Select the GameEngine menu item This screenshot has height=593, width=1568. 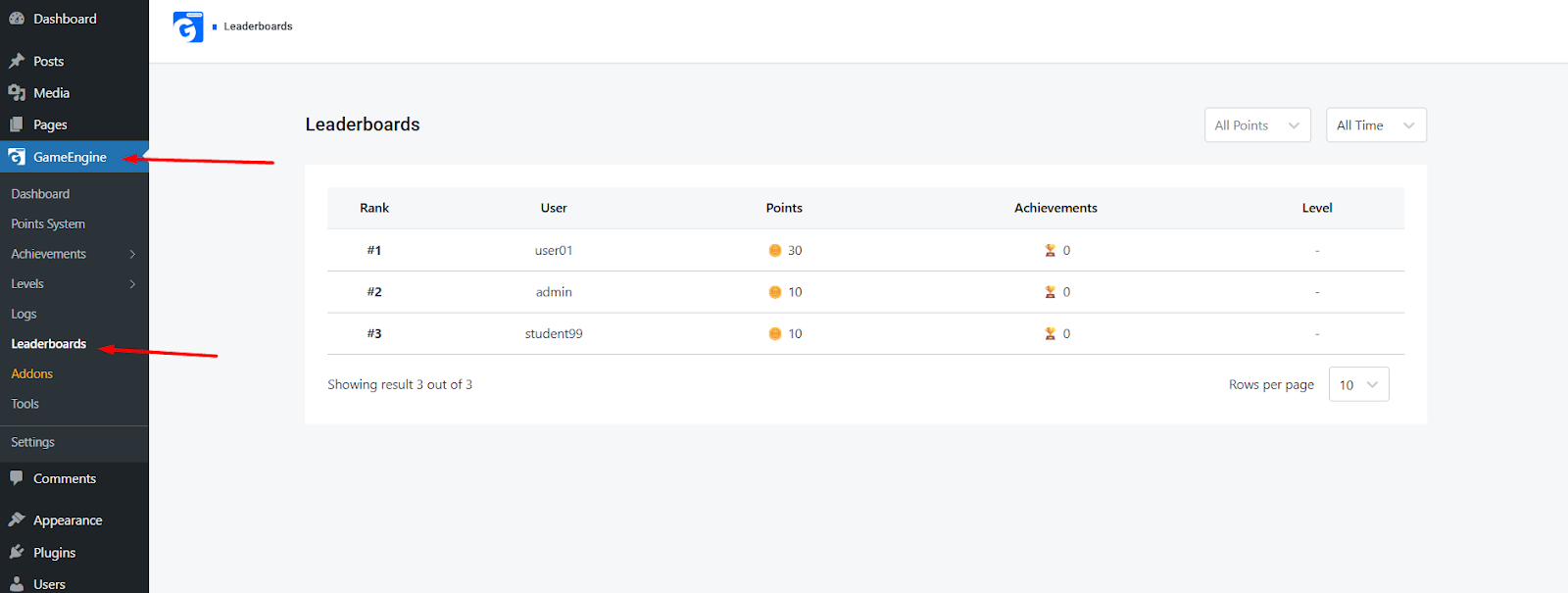(74, 157)
